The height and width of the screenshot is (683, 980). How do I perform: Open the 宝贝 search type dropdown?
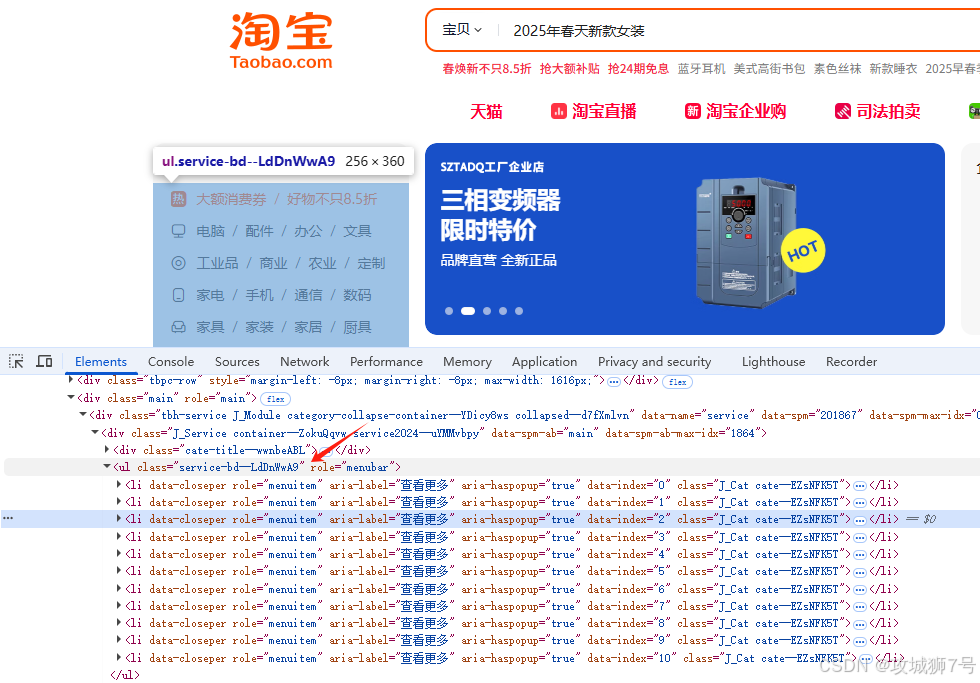pos(462,29)
